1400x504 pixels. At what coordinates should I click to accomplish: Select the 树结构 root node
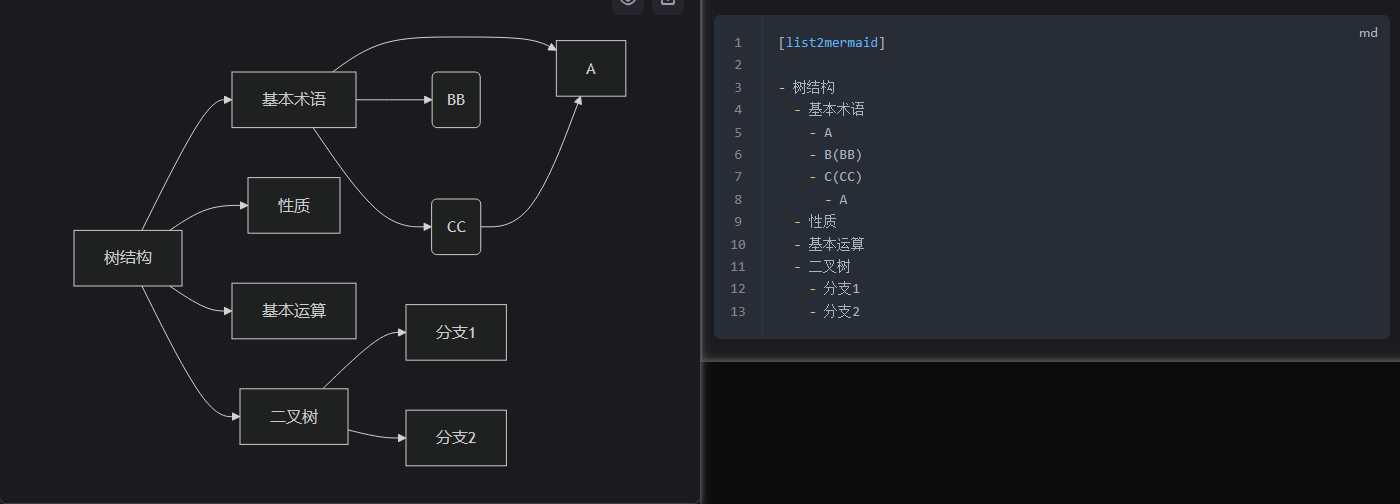(128, 258)
